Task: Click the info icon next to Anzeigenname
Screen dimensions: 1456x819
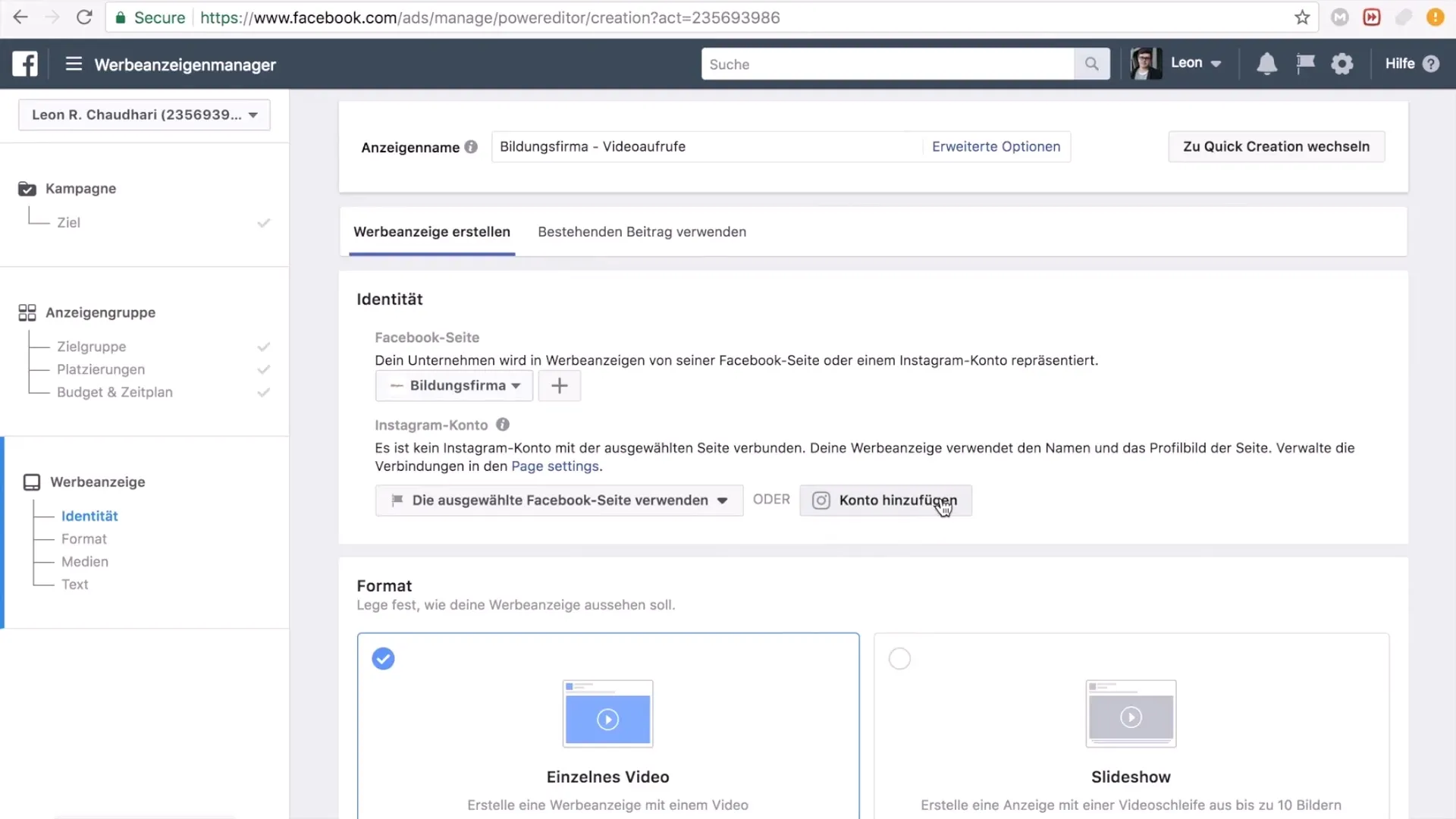Action: pyautogui.click(x=471, y=147)
